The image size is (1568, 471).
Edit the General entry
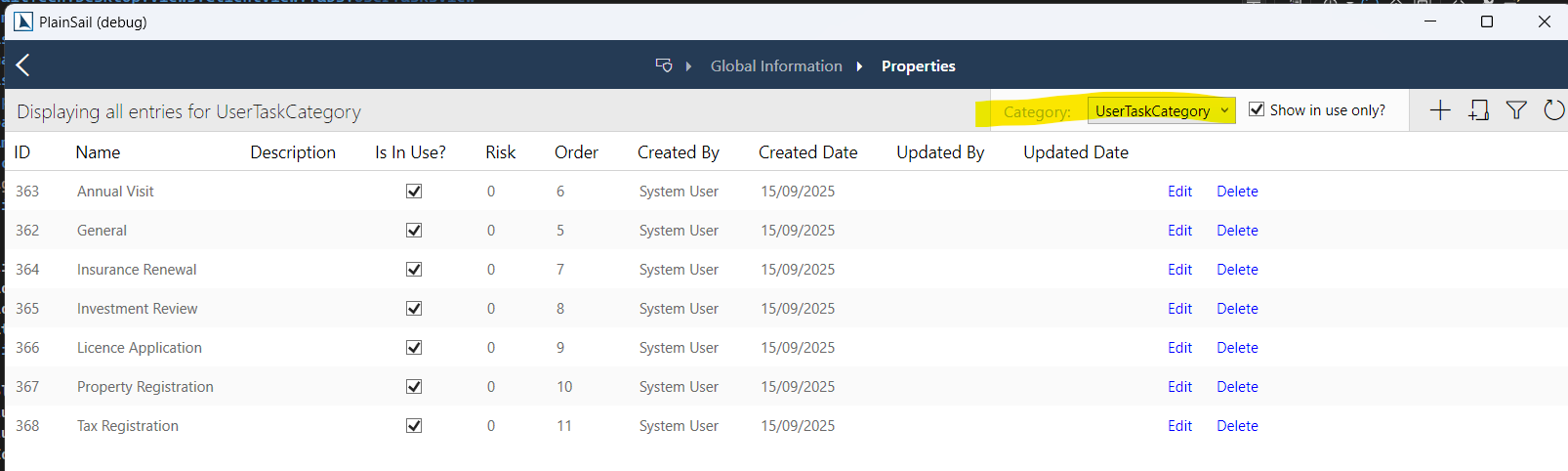point(1179,231)
